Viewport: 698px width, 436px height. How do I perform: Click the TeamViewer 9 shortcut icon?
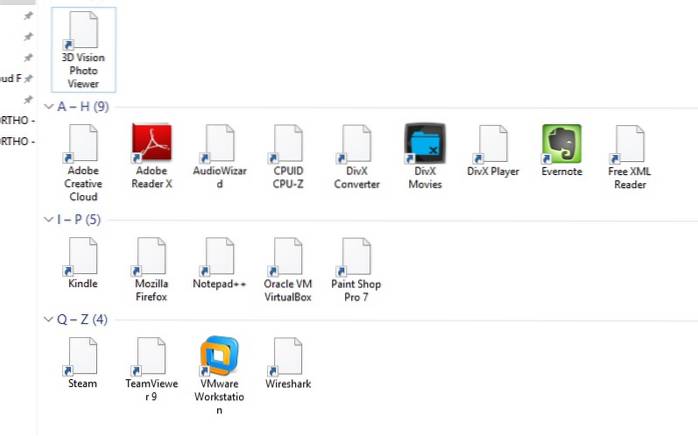tap(151, 356)
